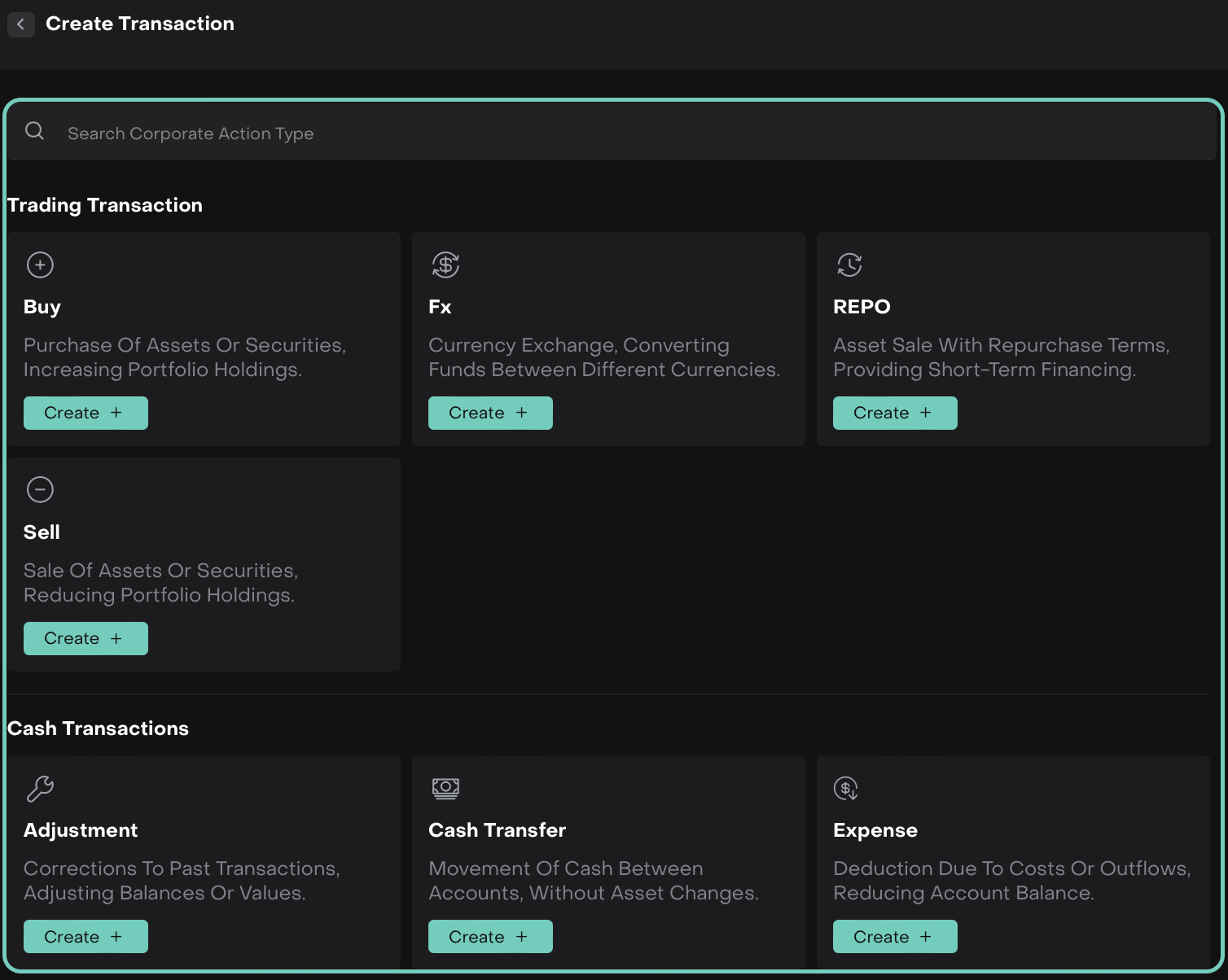Create a new Cash Transfer transaction

pyautogui.click(x=490, y=936)
